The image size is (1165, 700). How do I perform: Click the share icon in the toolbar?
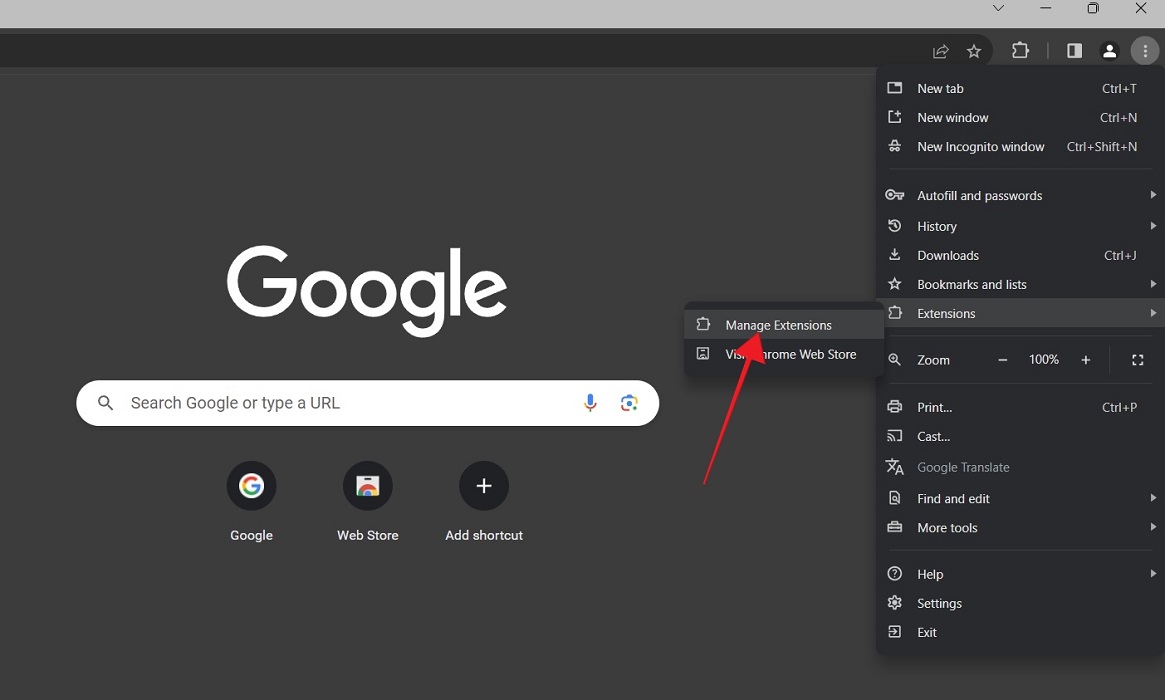(x=940, y=50)
